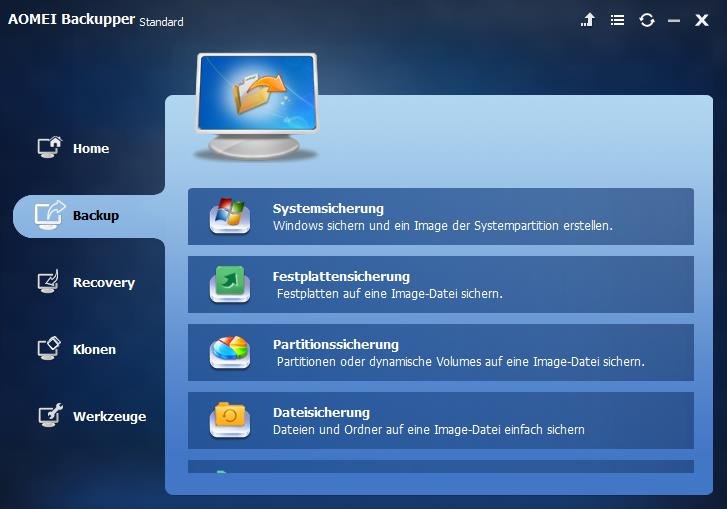This screenshot has height=509, width=727.
Task: Click the text 'Dateien und Ordner auf eine Image-Datei einfach sichern'
Action: 429,430
